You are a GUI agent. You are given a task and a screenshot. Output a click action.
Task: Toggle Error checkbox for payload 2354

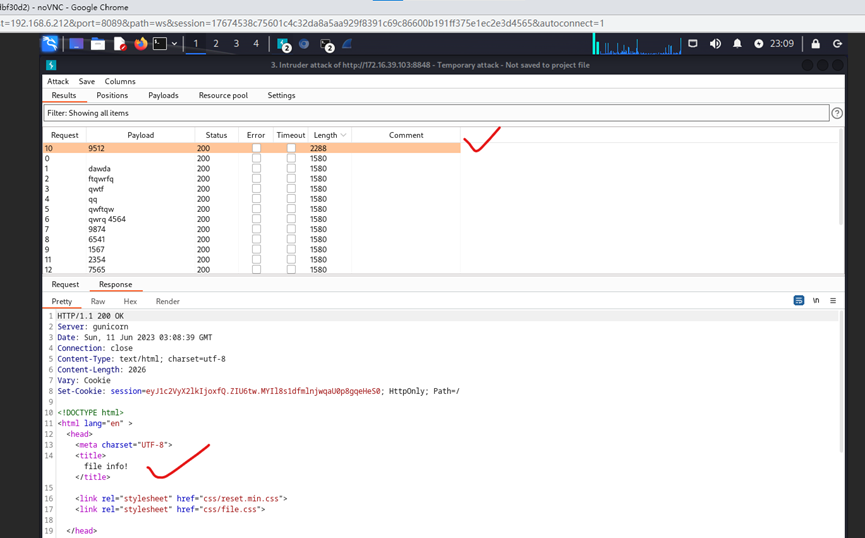256,259
